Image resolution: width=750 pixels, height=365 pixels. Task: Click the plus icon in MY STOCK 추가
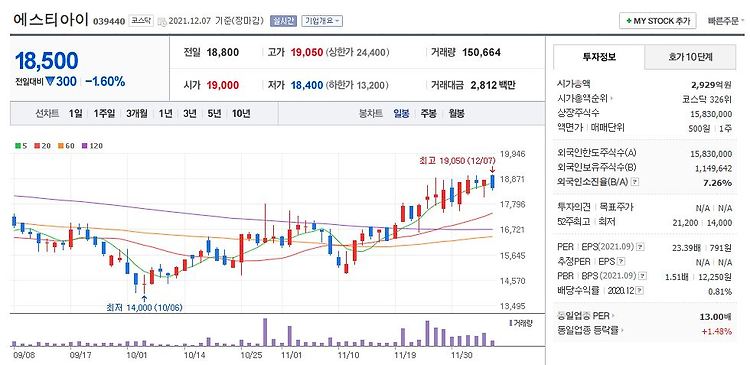pyautogui.click(x=629, y=21)
